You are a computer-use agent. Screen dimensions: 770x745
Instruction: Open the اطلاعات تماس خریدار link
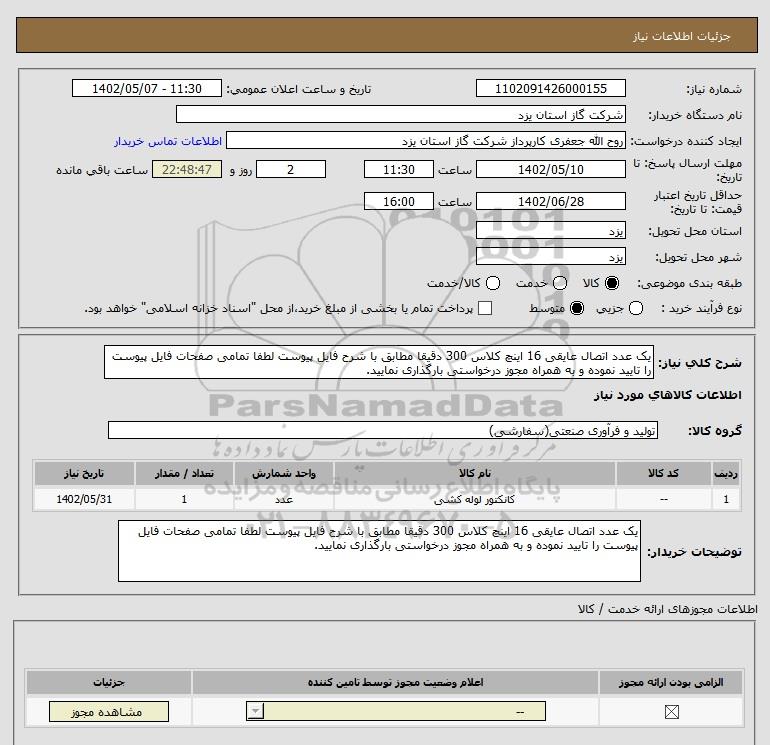point(168,141)
